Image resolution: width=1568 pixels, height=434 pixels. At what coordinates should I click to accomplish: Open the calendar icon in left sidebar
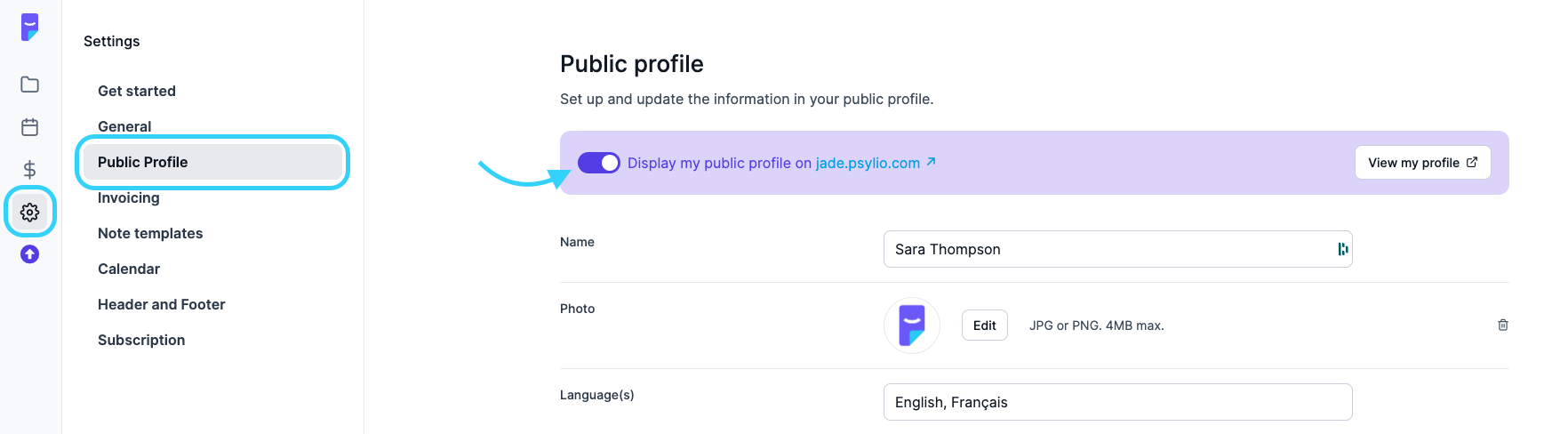tap(30, 127)
